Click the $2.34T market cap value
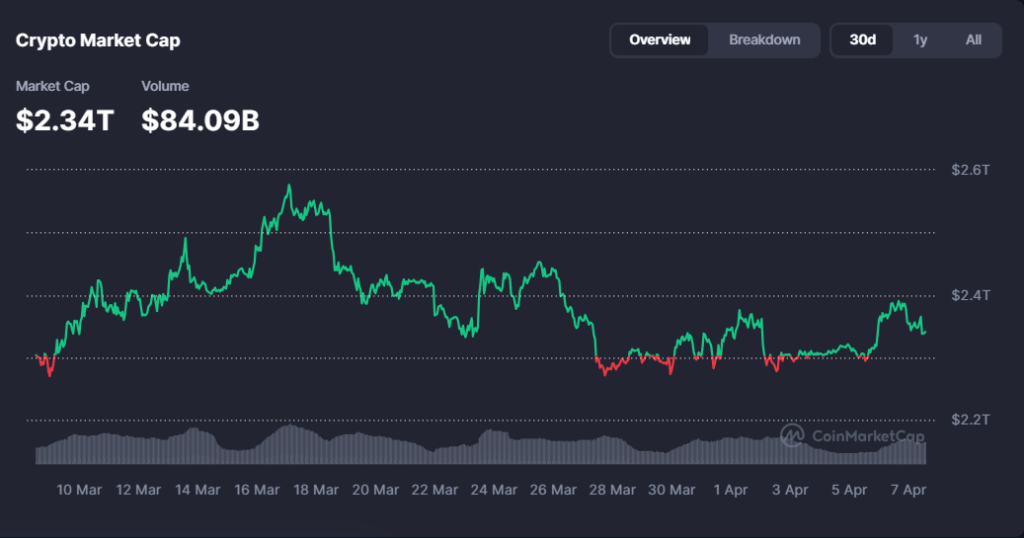The width and height of the screenshot is (1024, 538). (x=65, y=121)
